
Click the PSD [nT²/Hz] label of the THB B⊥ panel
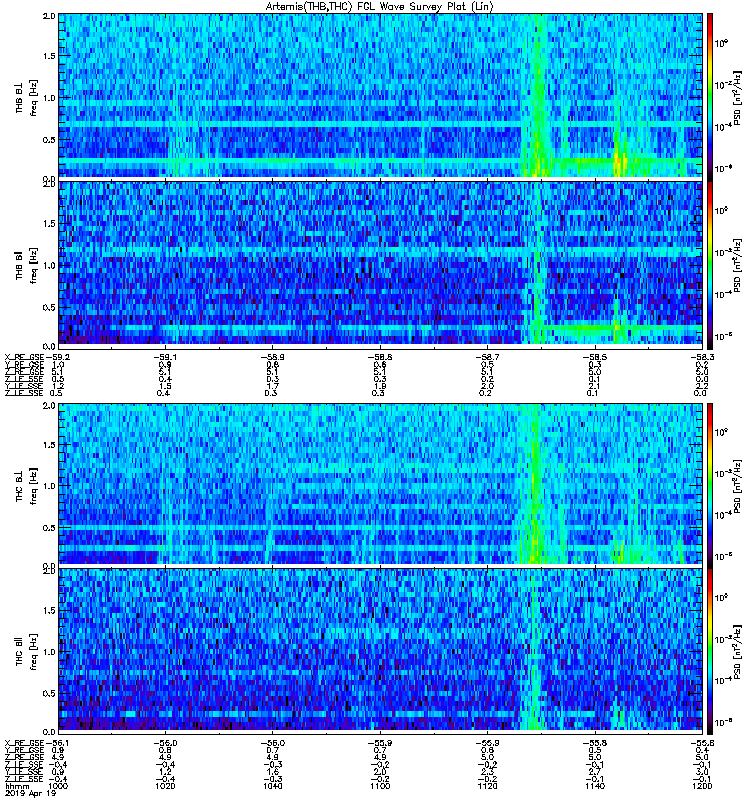click(x=738, y=97)
